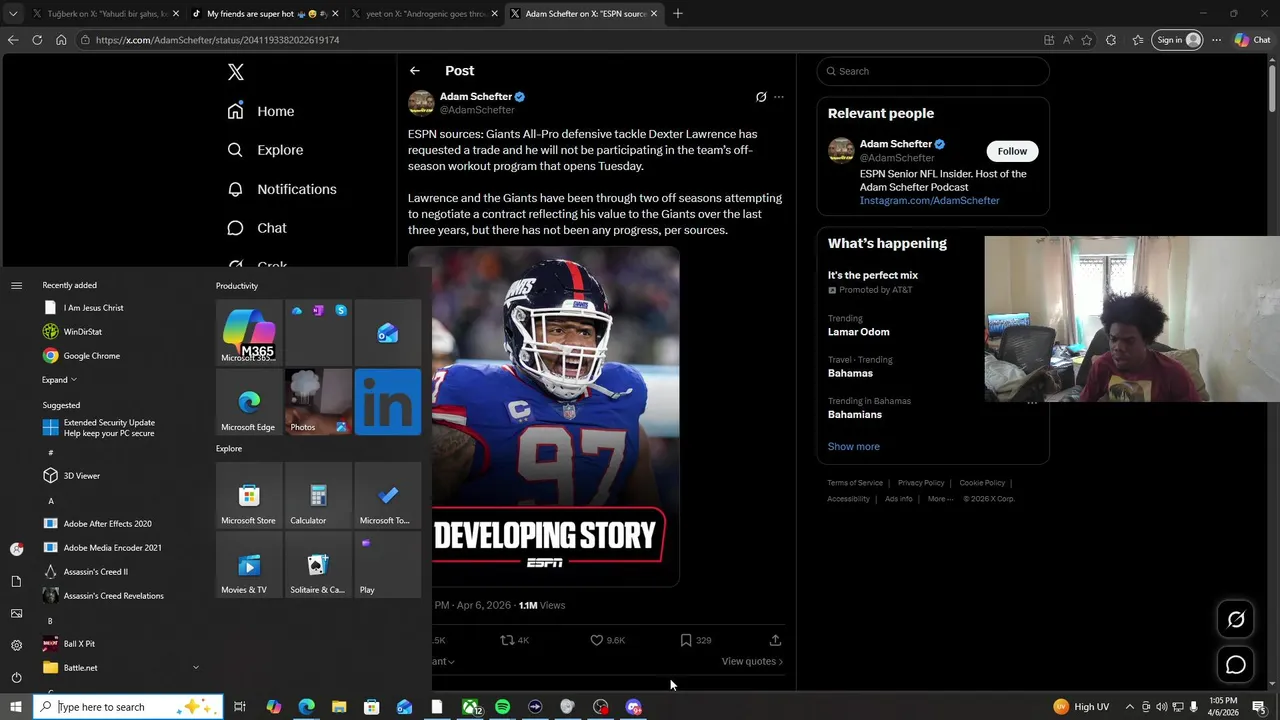Open the Microsoft To Do tile
The image size is (1280, 720).
pos(388,495)
